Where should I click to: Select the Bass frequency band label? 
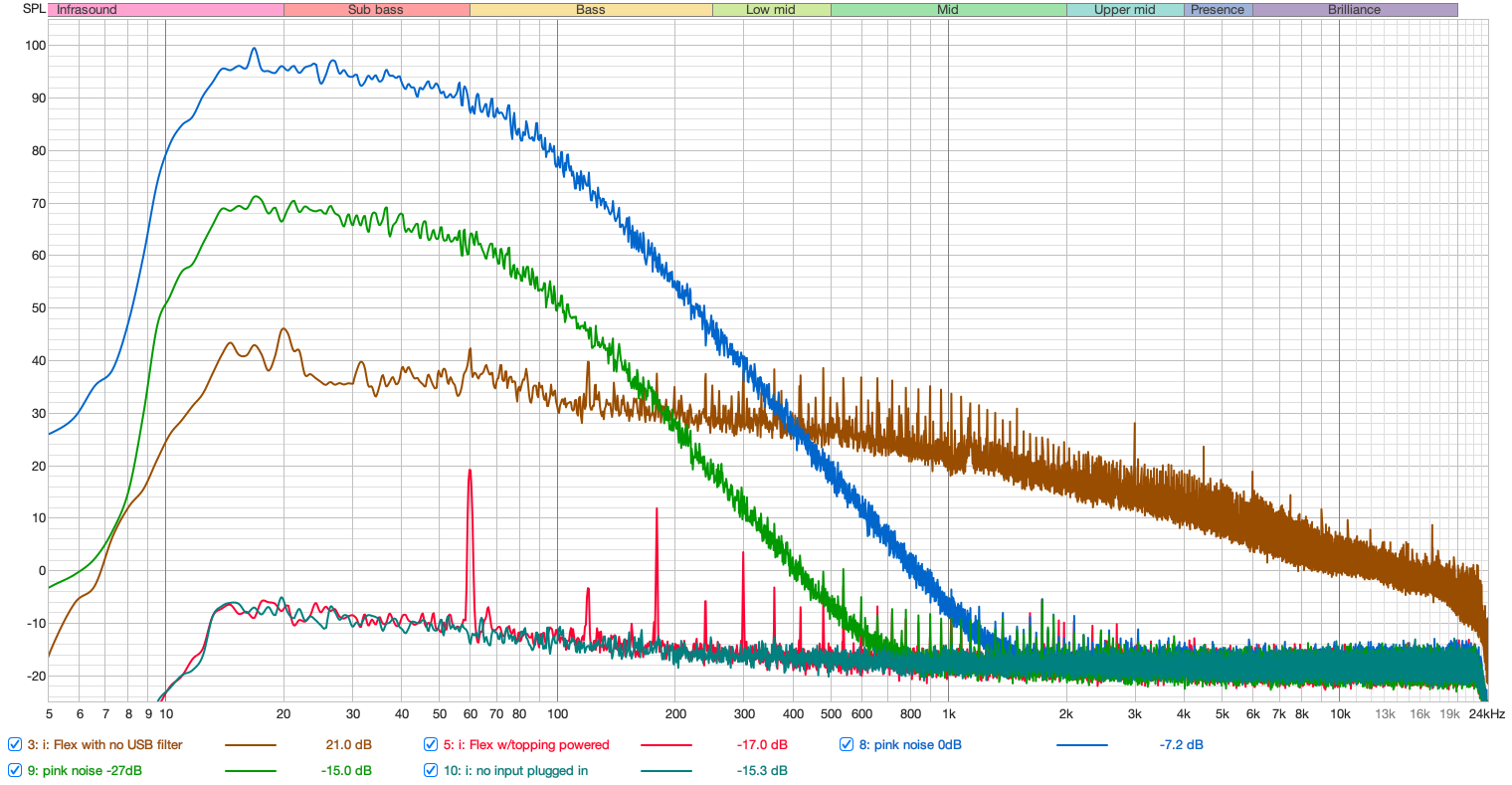[x=591, y=10]
